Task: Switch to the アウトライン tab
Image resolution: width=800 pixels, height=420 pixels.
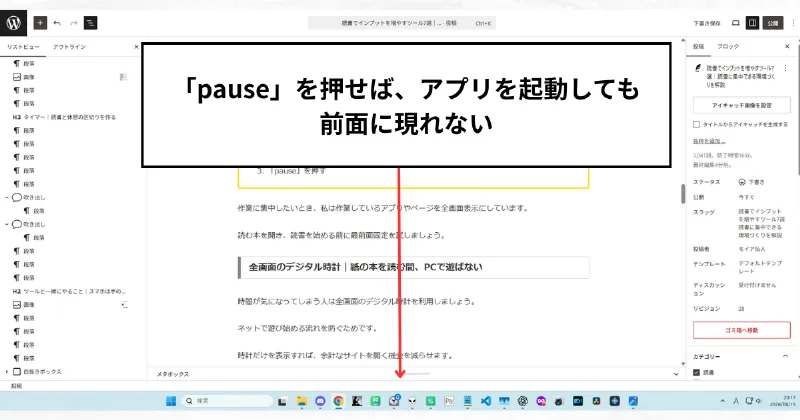Action: (x=69, y=47)
